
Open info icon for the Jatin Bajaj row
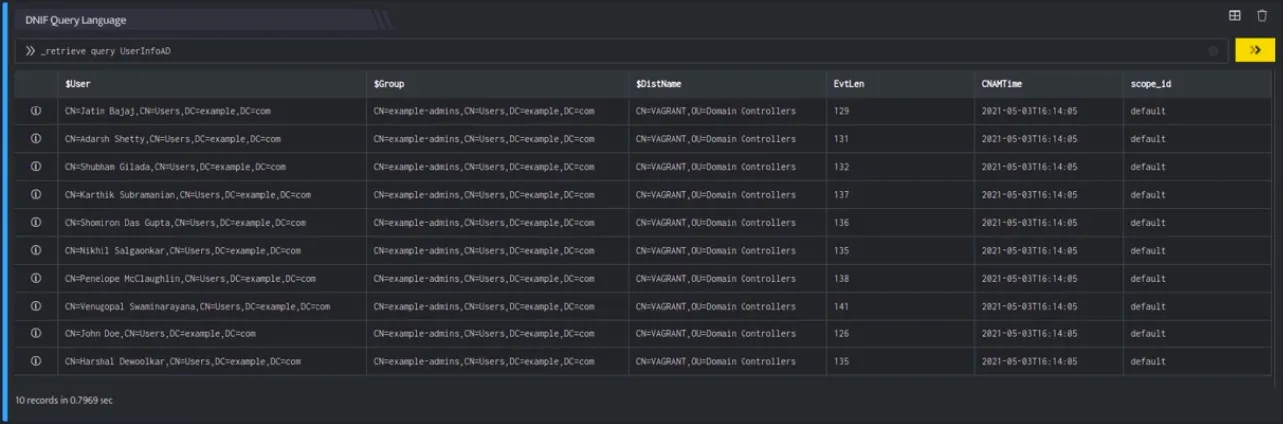pos(36,111)
